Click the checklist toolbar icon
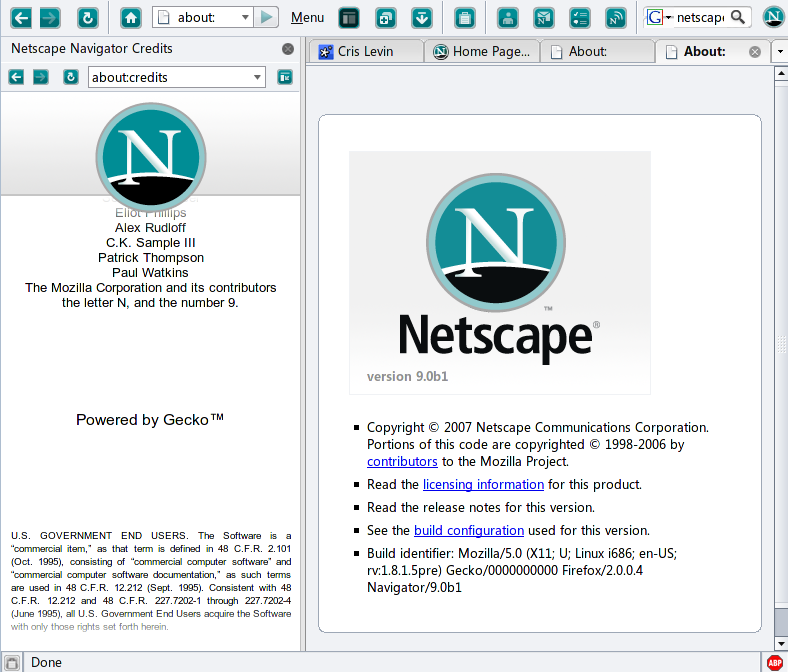Screen dimensions: 788x672 coord(579,18)
